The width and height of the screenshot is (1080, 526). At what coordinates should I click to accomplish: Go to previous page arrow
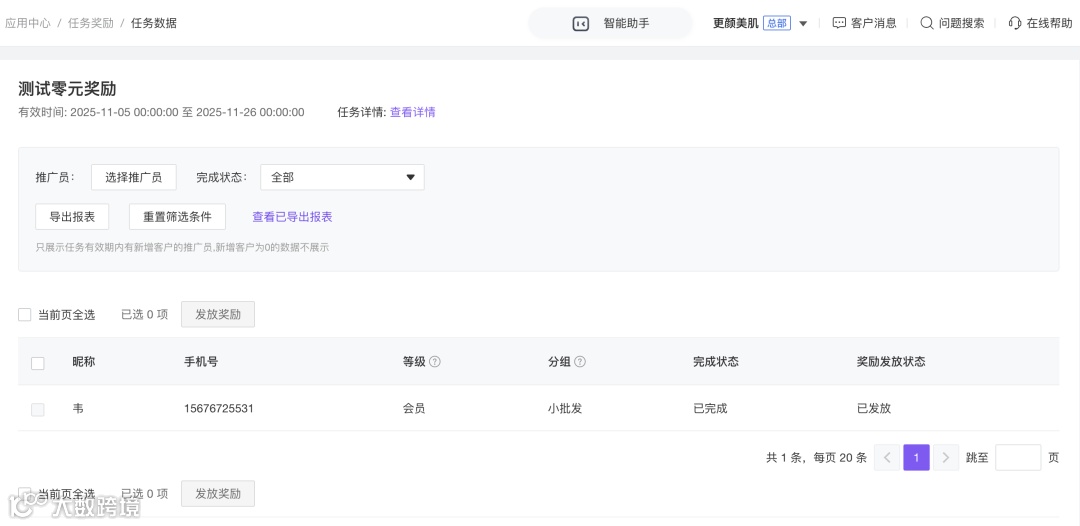(887, 458)
